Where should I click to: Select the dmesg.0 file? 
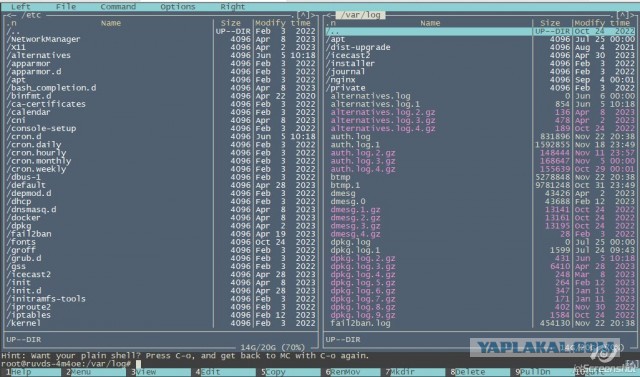tap(480, 202)
